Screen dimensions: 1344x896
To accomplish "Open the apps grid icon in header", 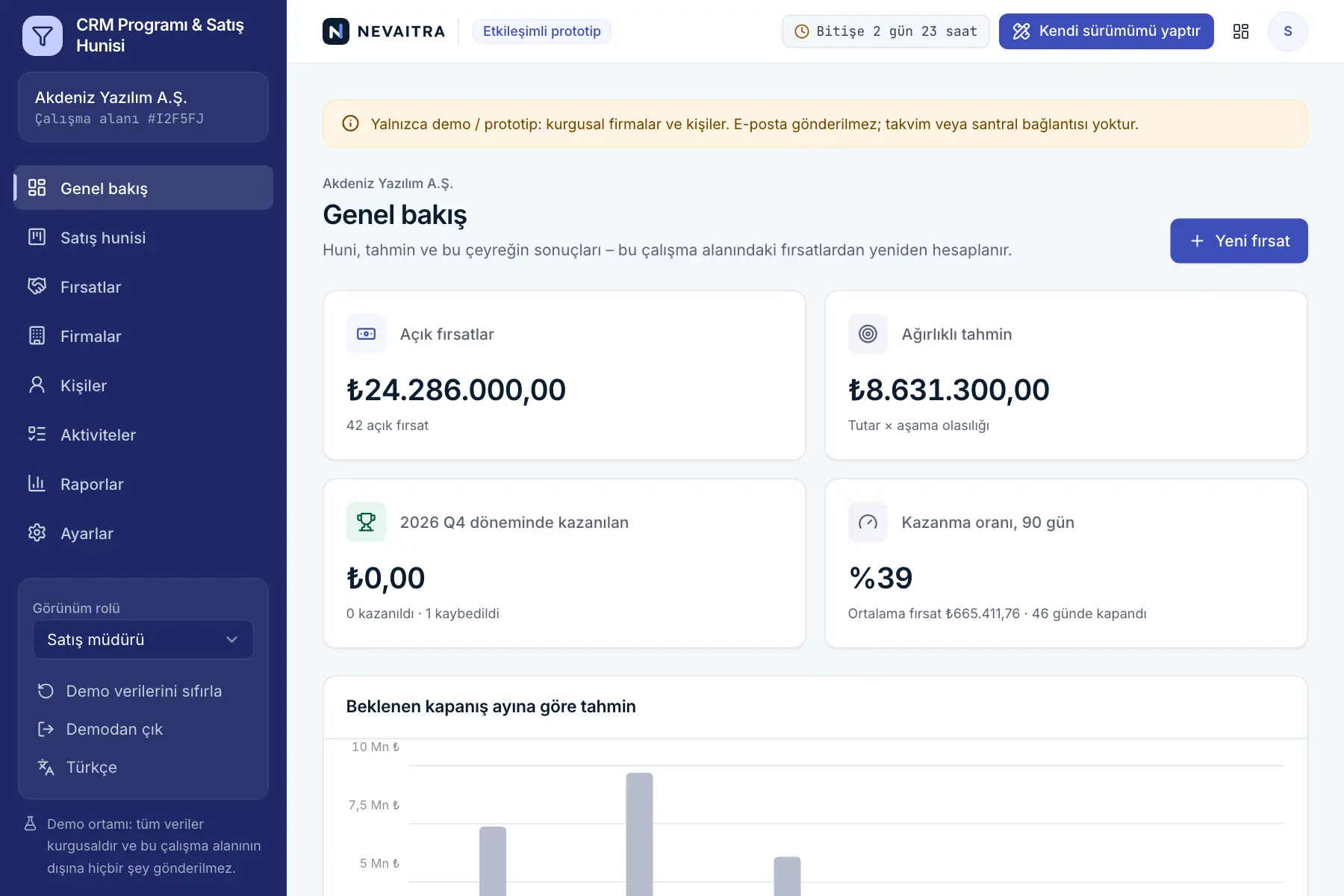I will tap(1241, 31).
